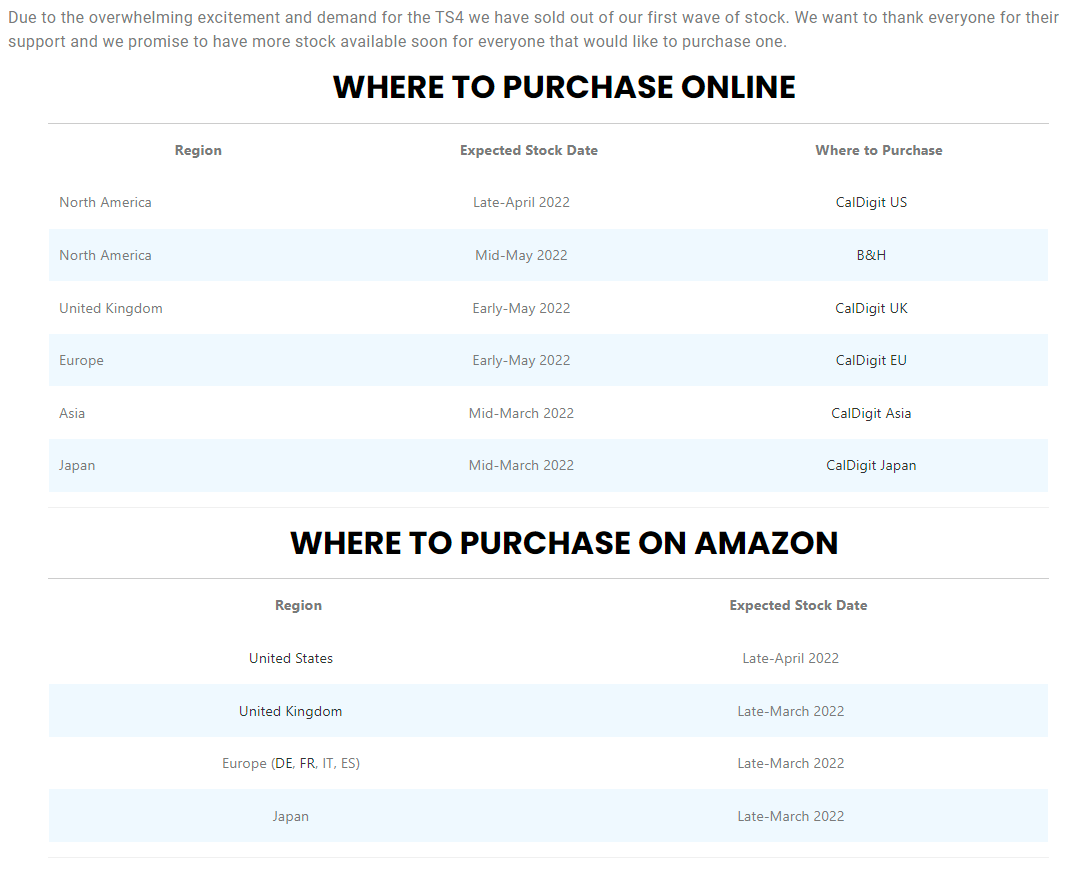Click the Where to Purchase column header
This screenshot has width=1080, height=872.
coord(878,150)
